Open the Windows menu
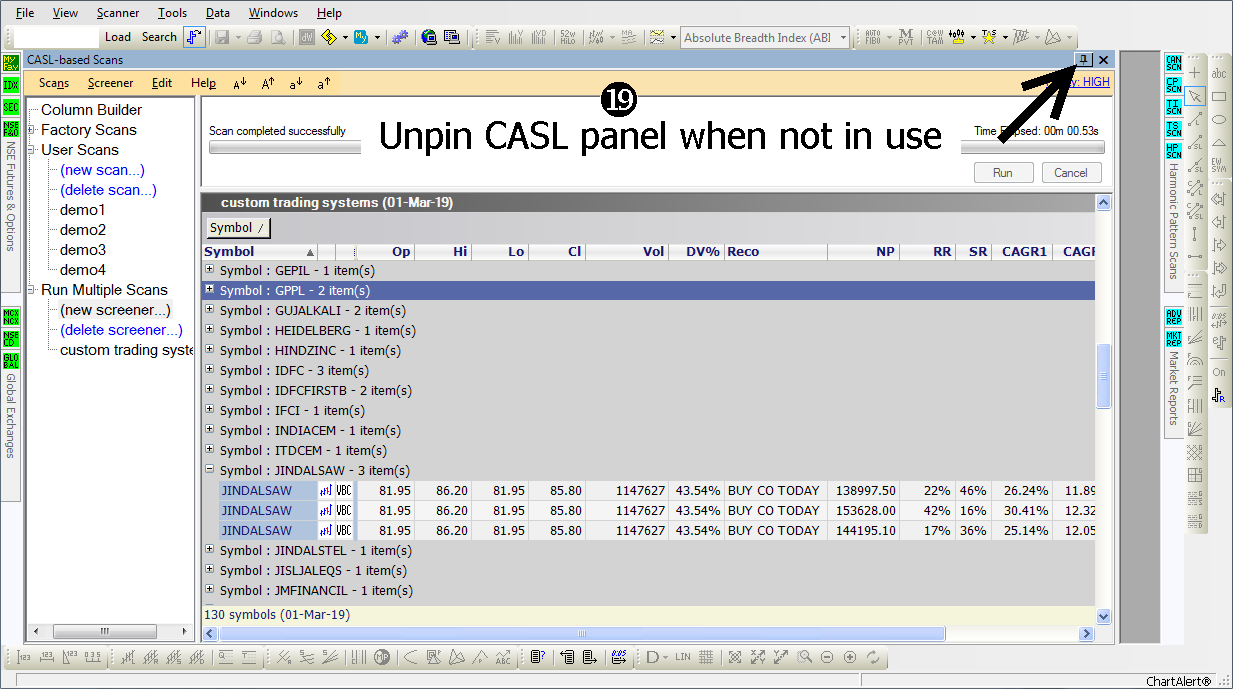Screen dimensions: 1233x689 pos(273,13)
